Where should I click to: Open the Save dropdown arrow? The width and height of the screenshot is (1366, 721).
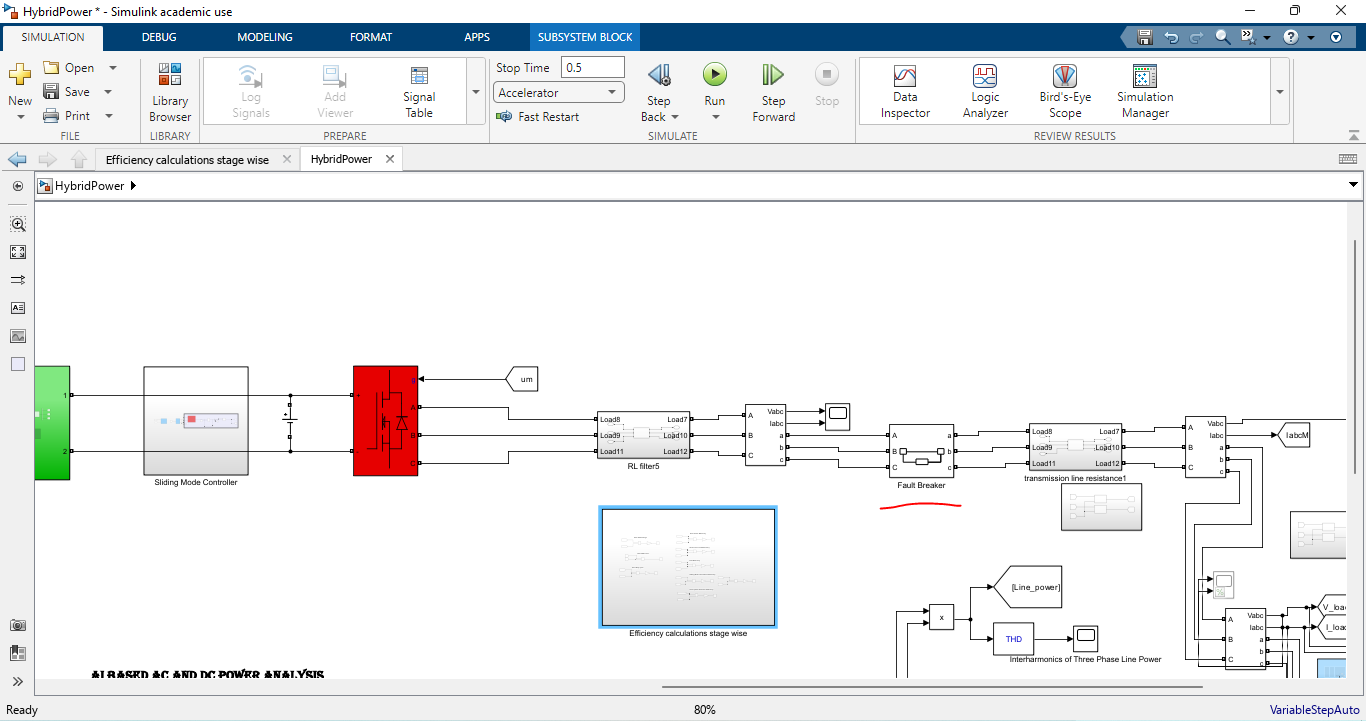point(112,92)
